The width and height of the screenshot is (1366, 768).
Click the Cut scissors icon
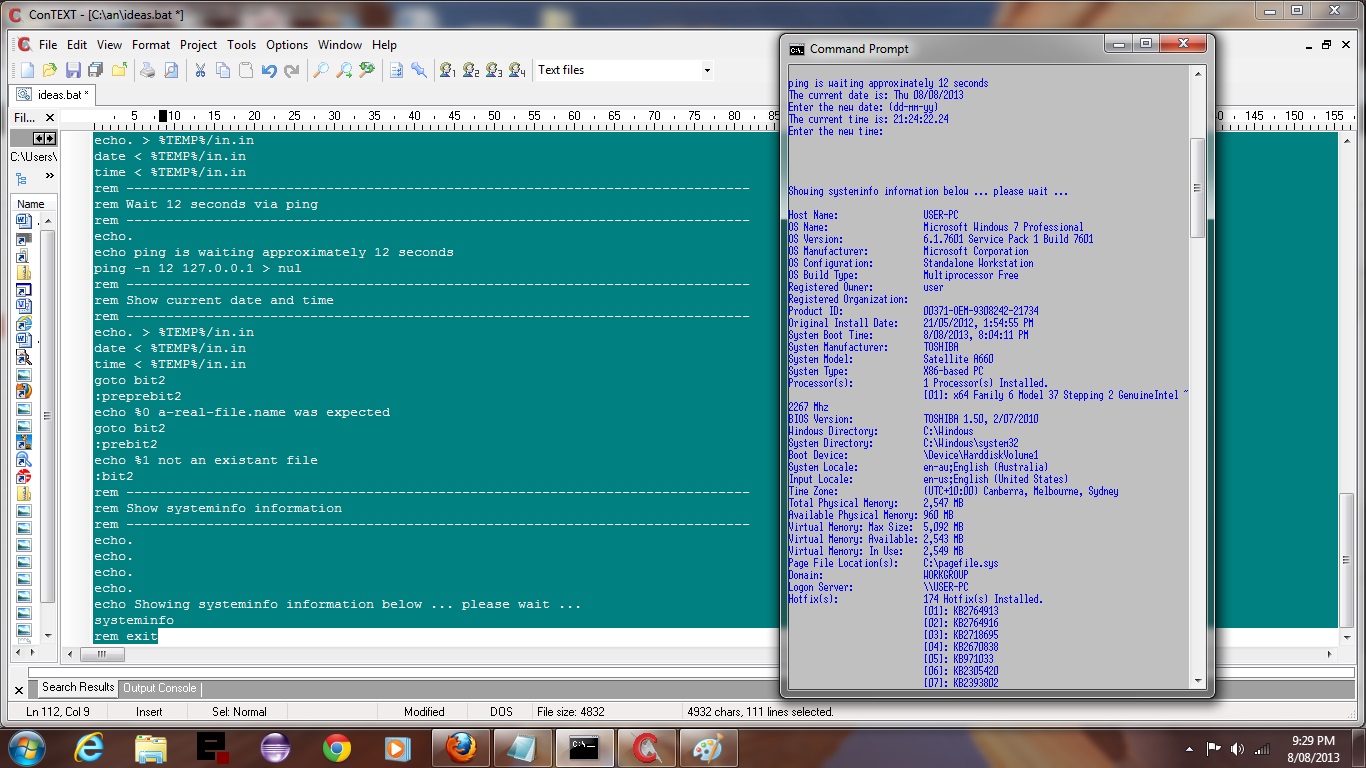pos(200,70)
